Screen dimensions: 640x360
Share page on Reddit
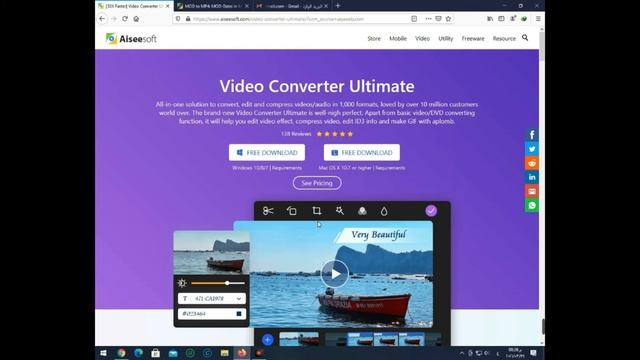[x=532, y=163]
